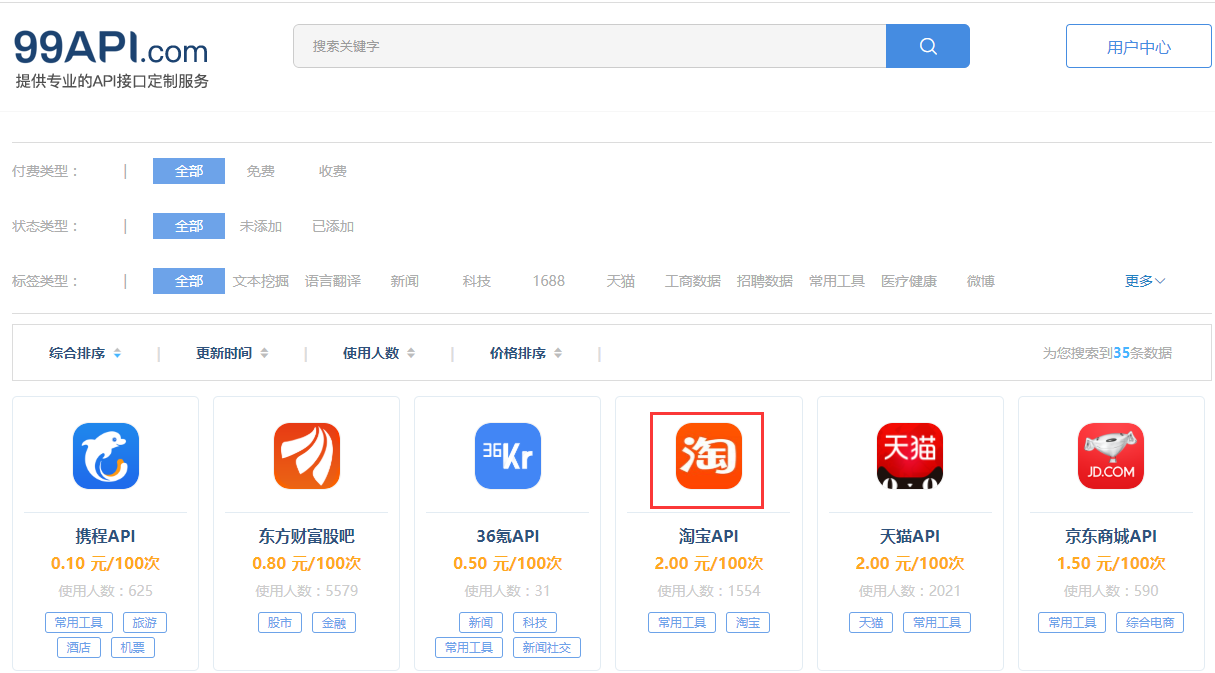Open the Tmall 天猫 cat icon
Screen dimensions: 1215x673
click(909, 456)
